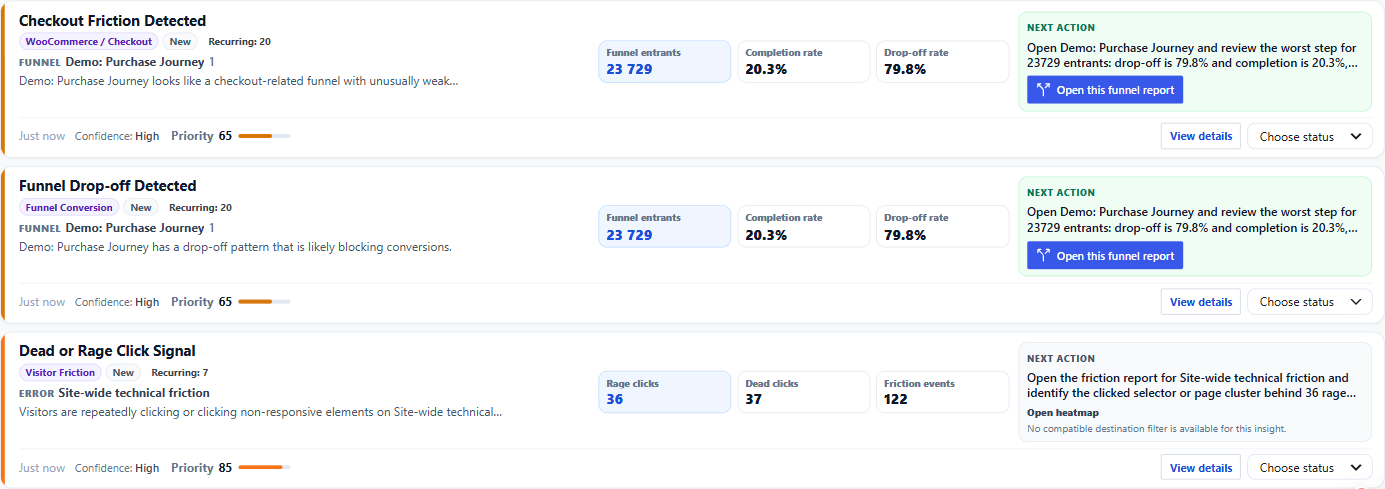
Task: Open Demo: Purchase Journey link in Checkout card
Action: [x=135, y=62]
